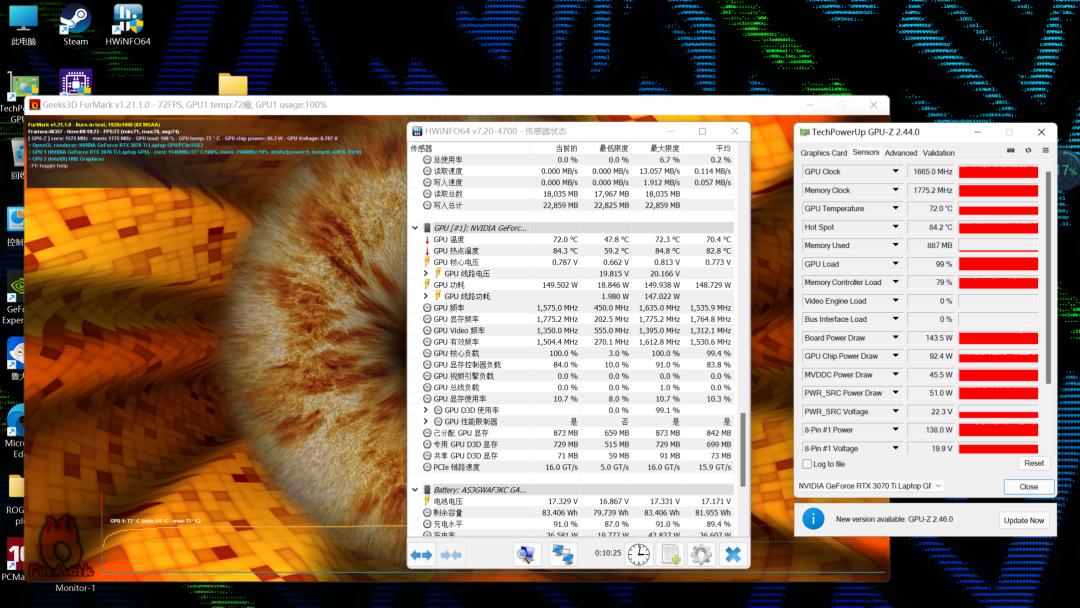
Task: Take a GPU-Z screenshot with camera icon
Action: click(1011, 150)
